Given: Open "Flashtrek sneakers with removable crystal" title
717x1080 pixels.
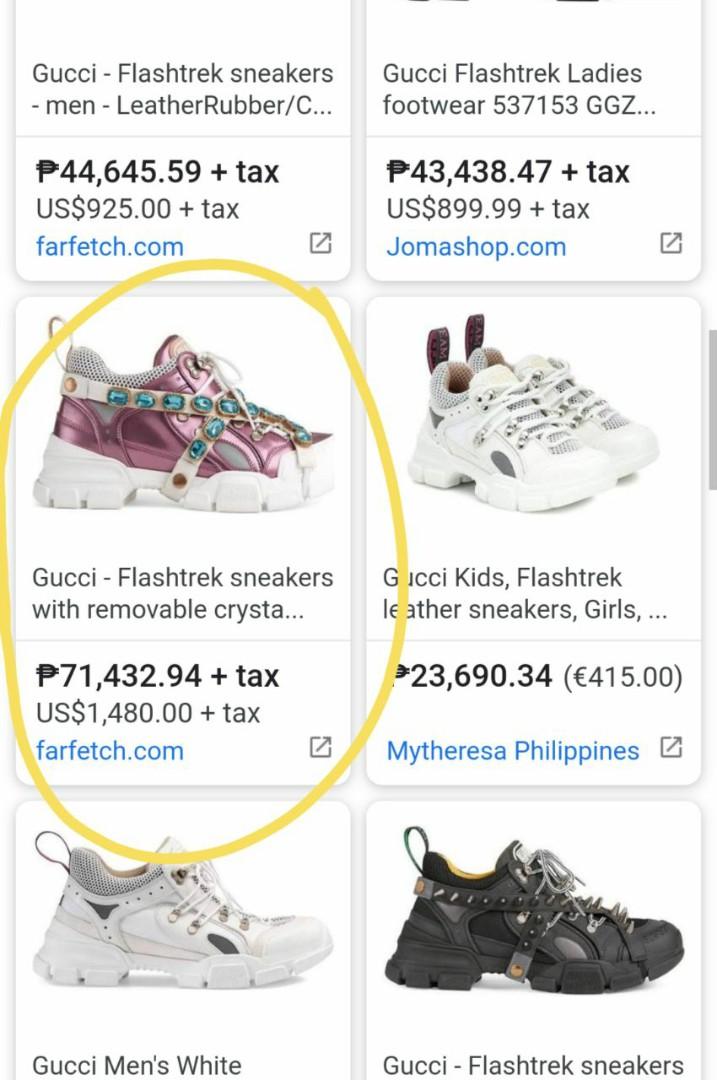Looking at the screenshot, I should pos(182,592).
